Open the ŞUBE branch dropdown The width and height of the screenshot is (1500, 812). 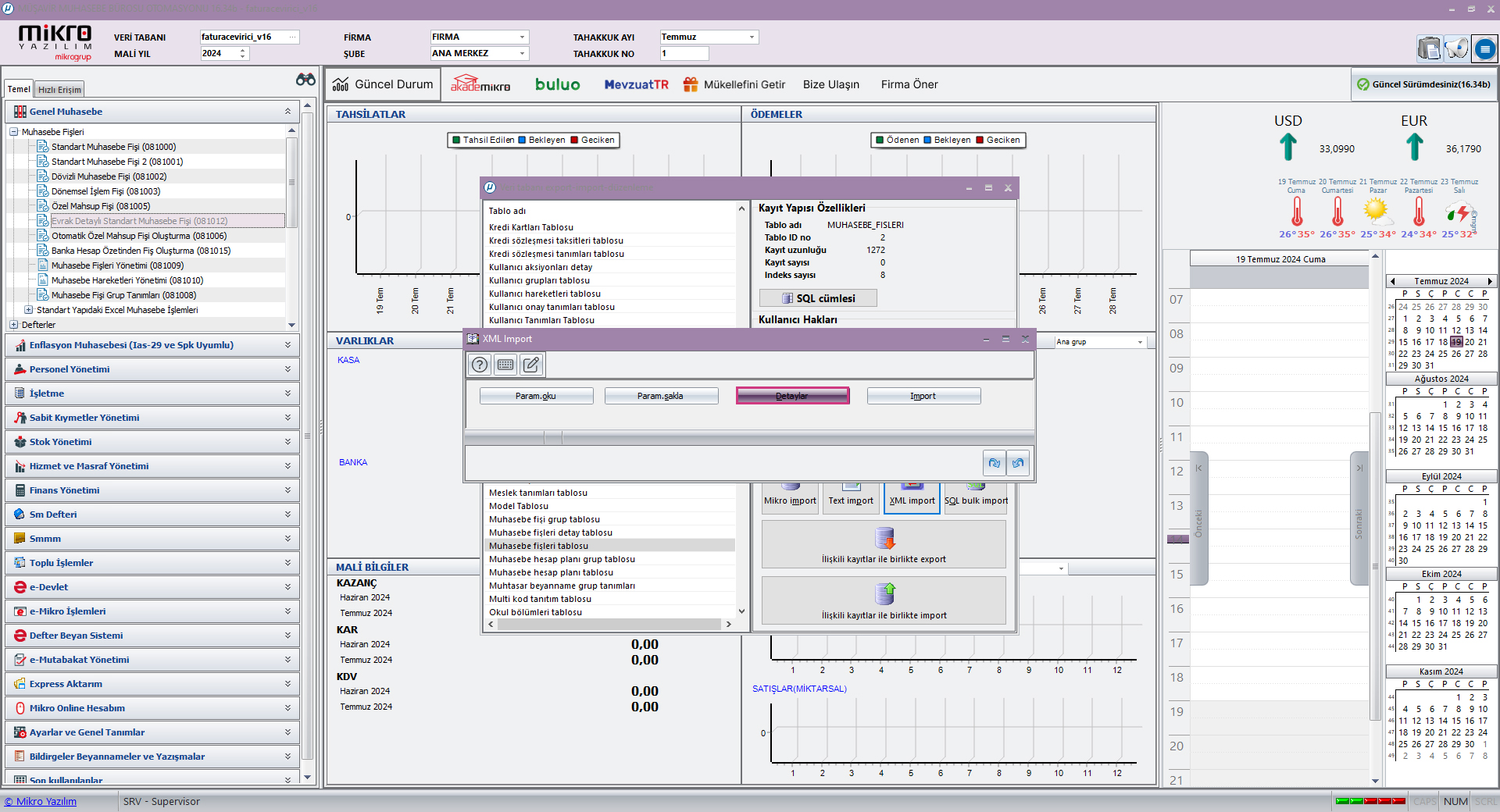coord(522,54)
